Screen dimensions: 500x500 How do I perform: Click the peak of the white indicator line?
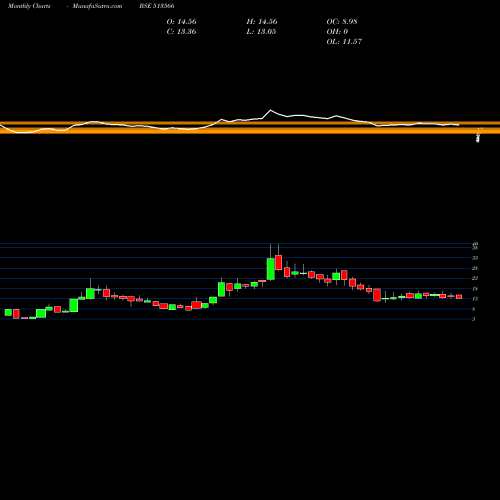271,110
